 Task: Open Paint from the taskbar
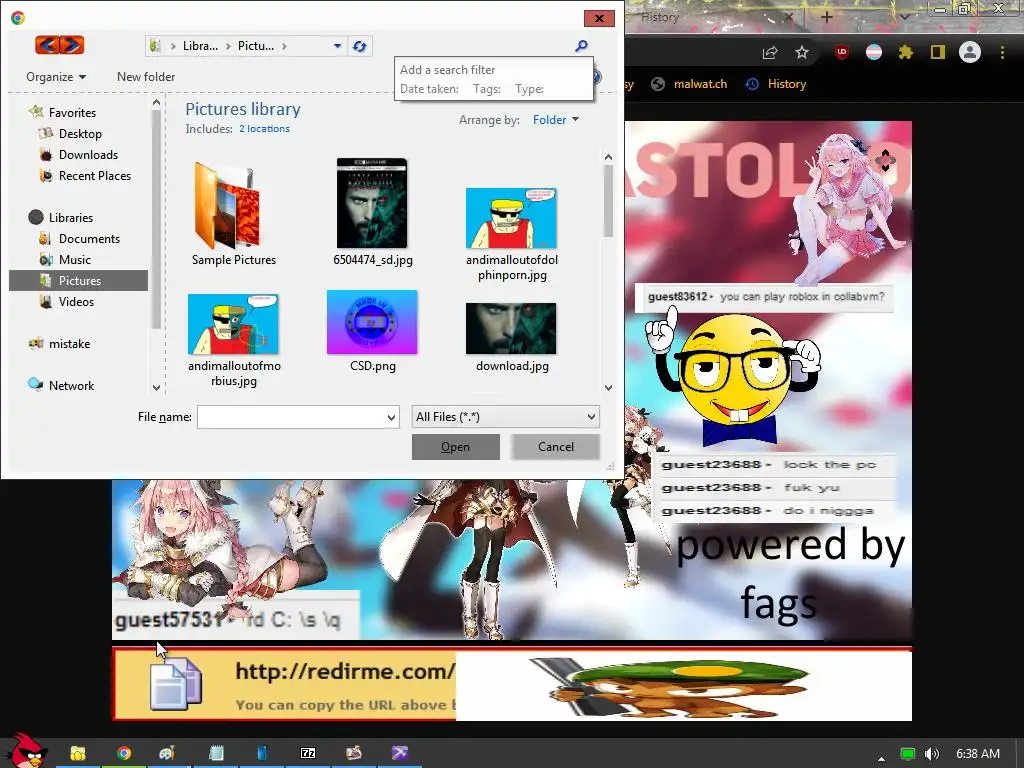(167, 753)
